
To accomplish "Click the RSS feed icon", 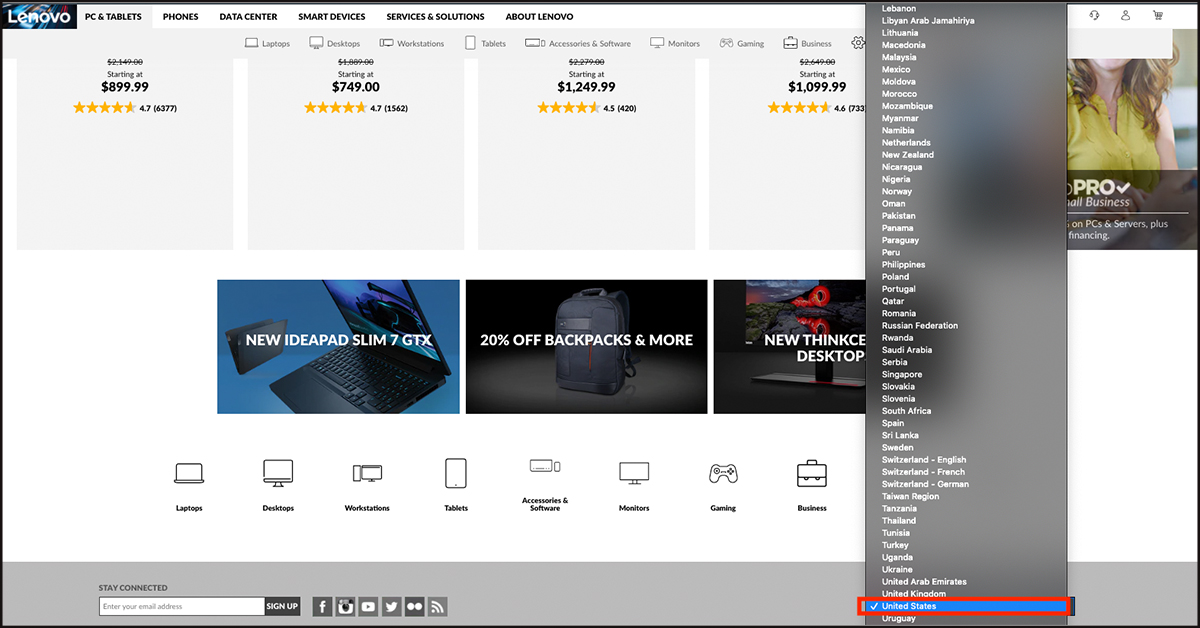I will (437, 607).
